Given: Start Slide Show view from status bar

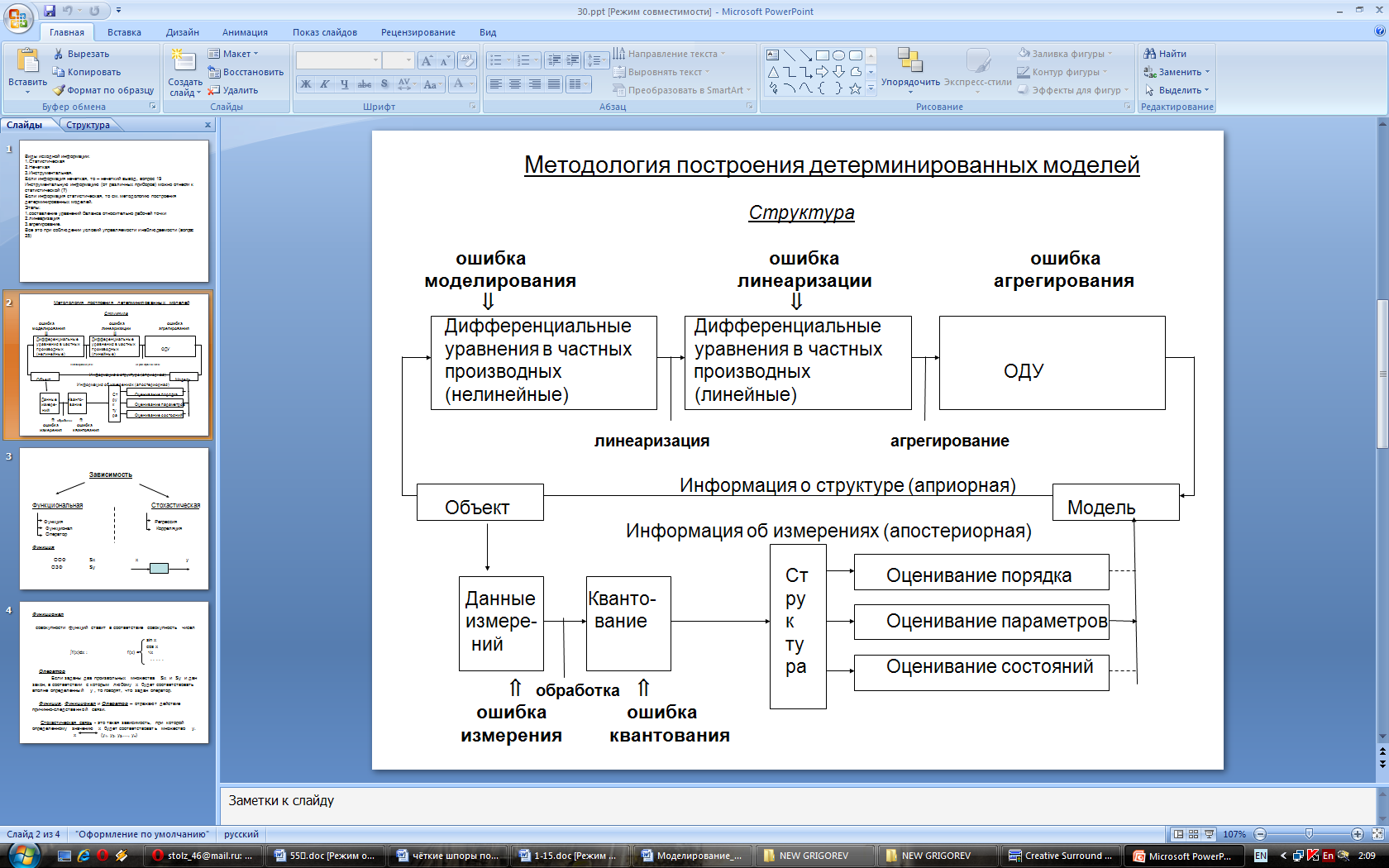Looking at the screenshot, I should 1209,834.
